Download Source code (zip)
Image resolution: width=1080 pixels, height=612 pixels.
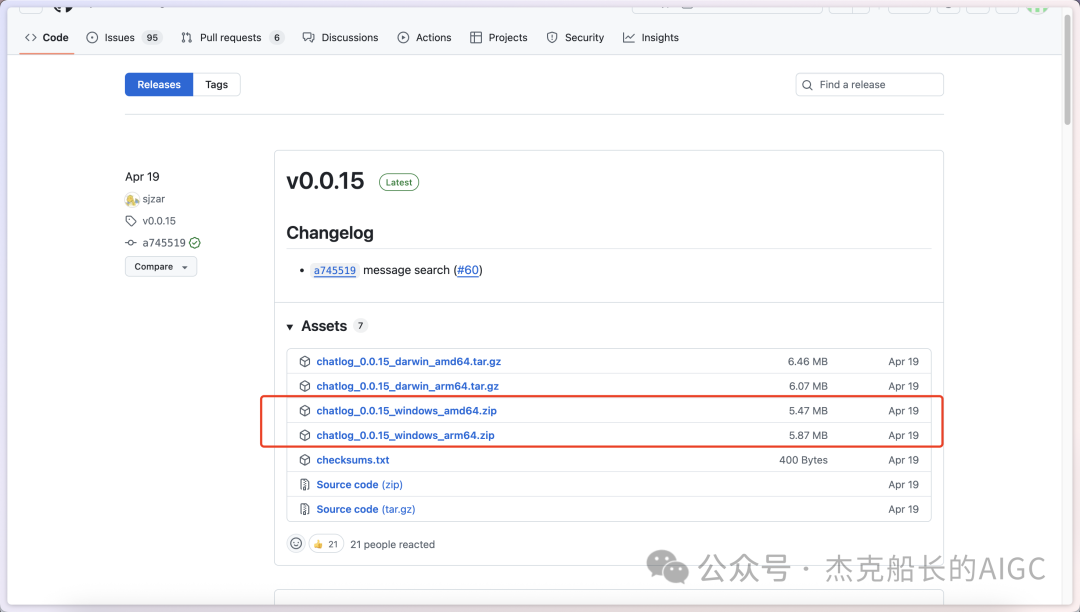point(360,485)
